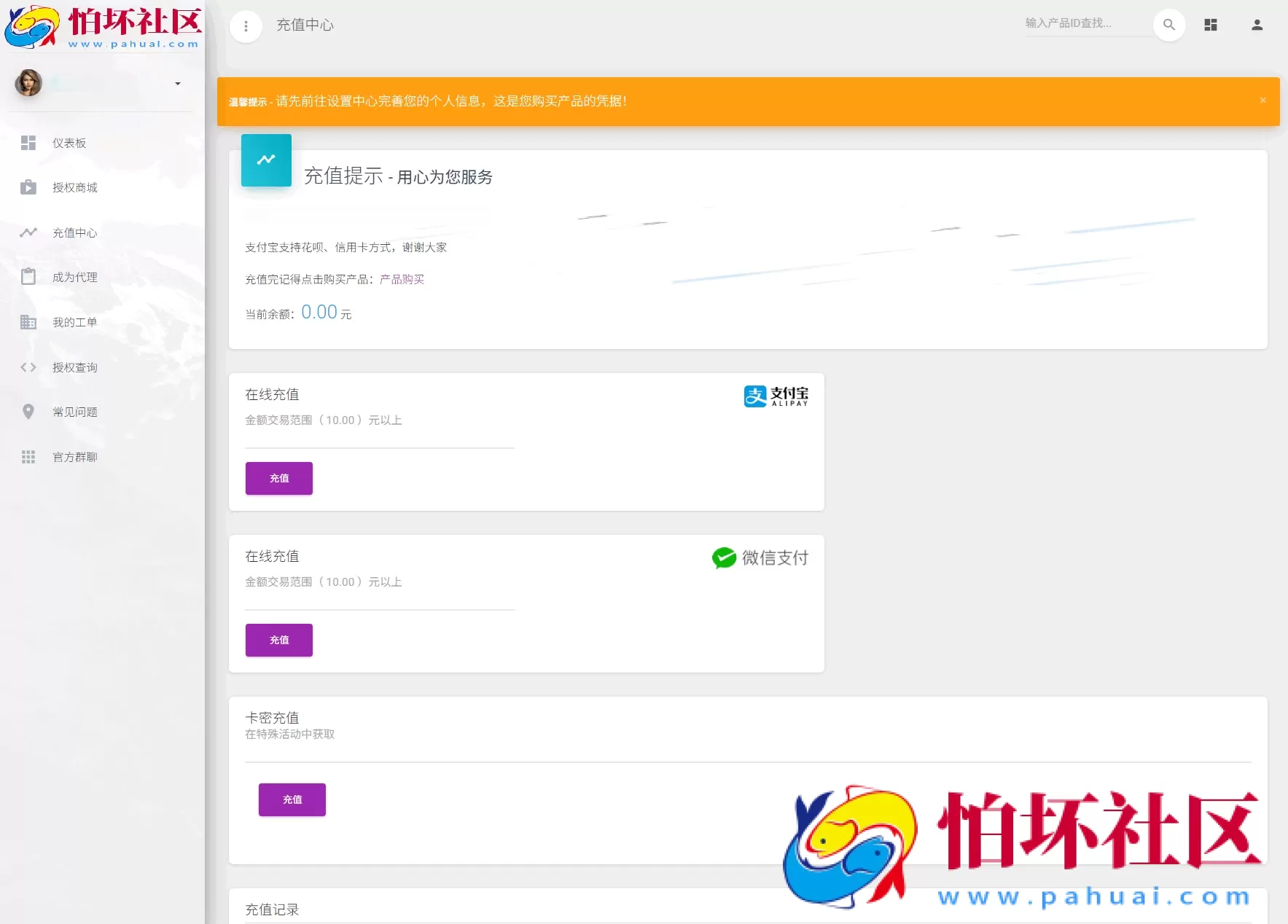This screenshot has height=924, width=1288.
Task: Open the three-dot menu next to 充值中心
Action: tap(246, 26)
